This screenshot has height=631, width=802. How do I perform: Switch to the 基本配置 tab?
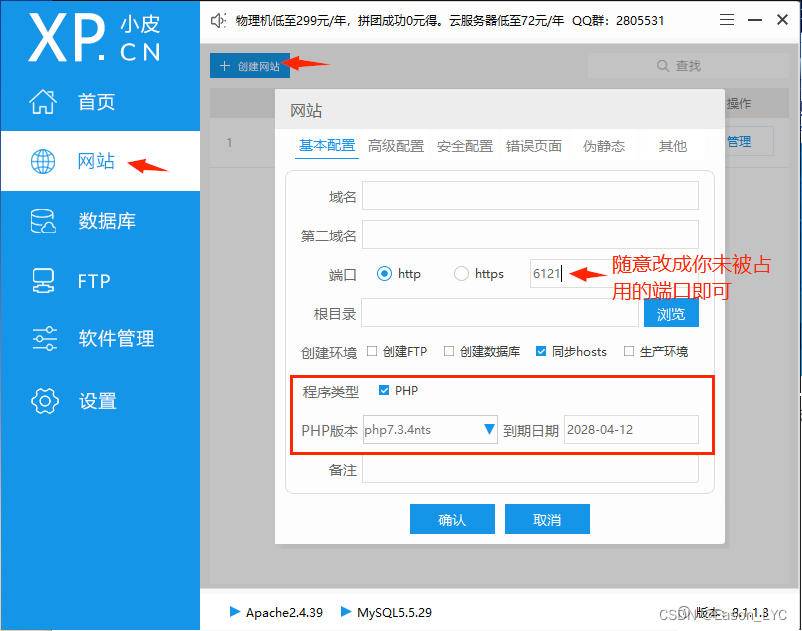coord(327,146)
